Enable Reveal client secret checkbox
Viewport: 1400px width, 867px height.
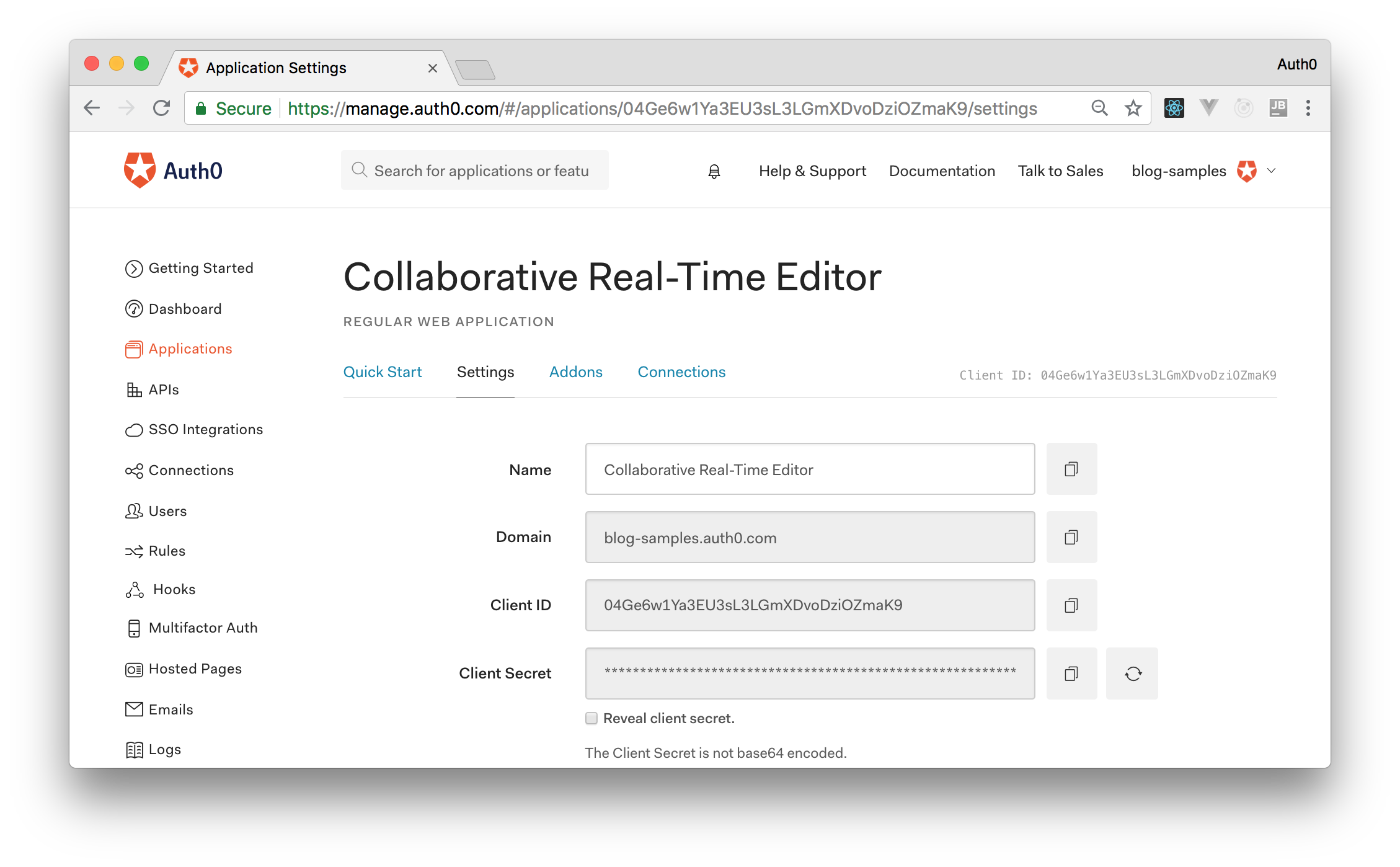pos(591,718)
